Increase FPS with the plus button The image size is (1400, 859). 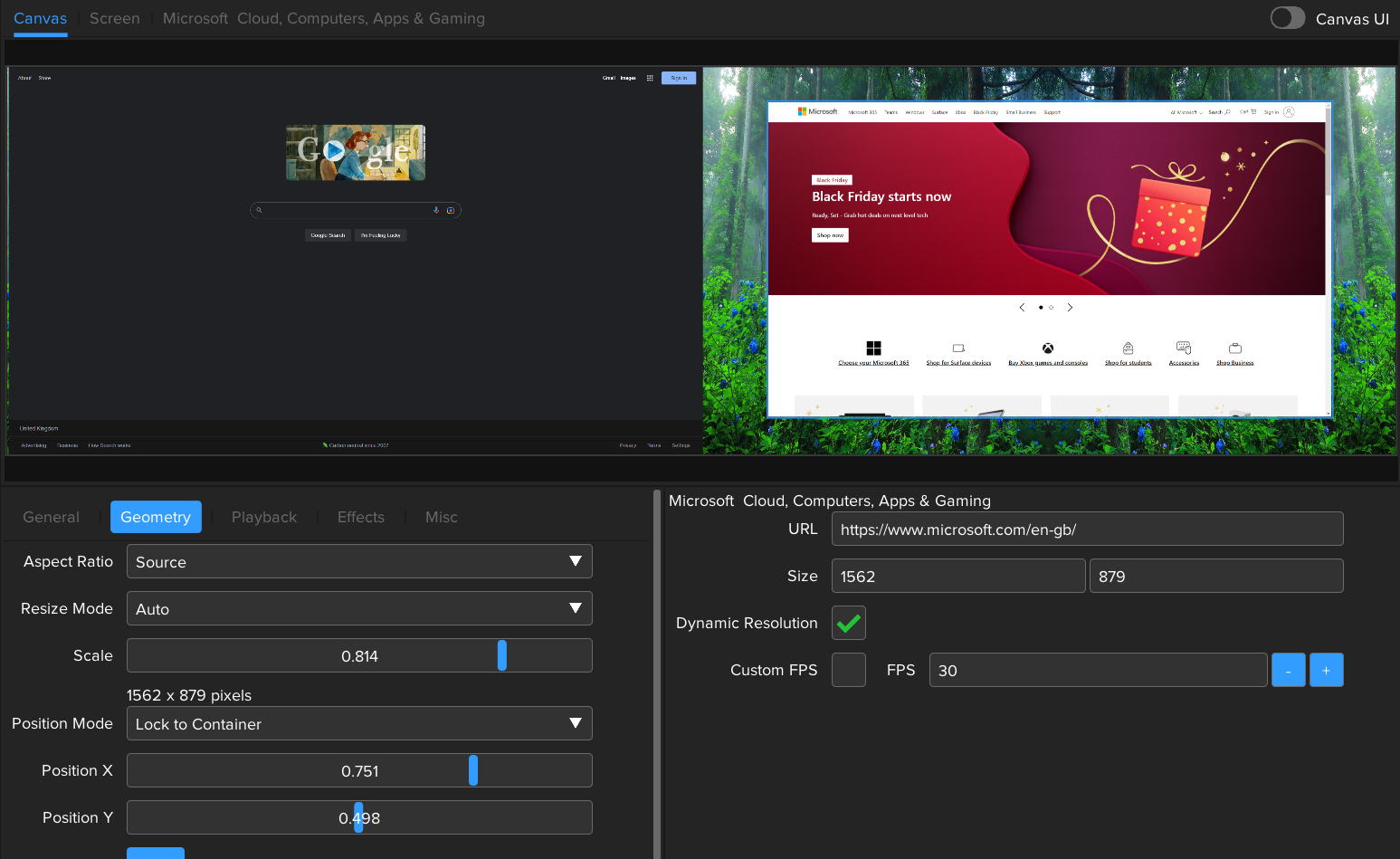tap(1326, 670)
